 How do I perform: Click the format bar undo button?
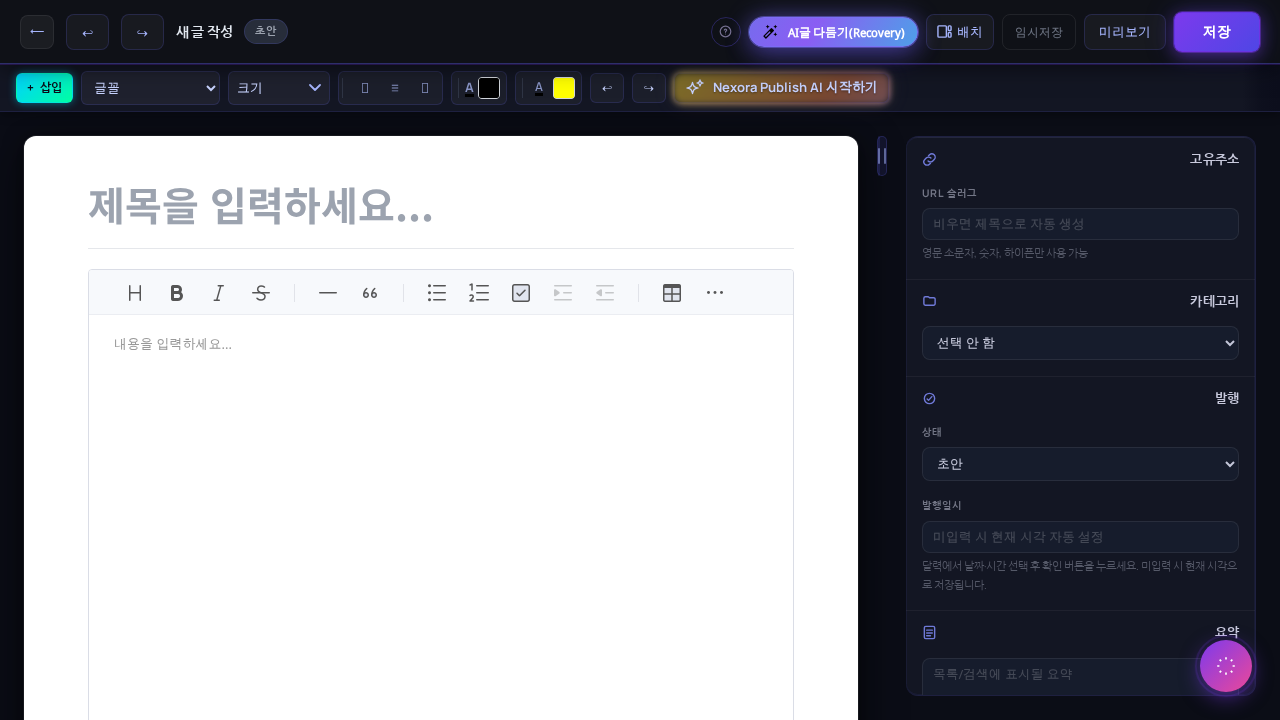[x=607, y=88]
